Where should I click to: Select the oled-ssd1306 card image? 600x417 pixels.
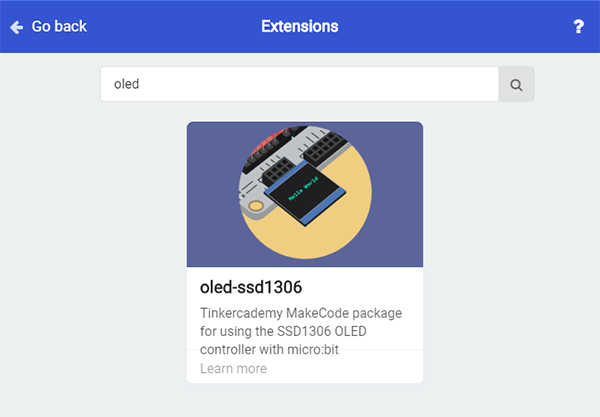pos(305,194)
